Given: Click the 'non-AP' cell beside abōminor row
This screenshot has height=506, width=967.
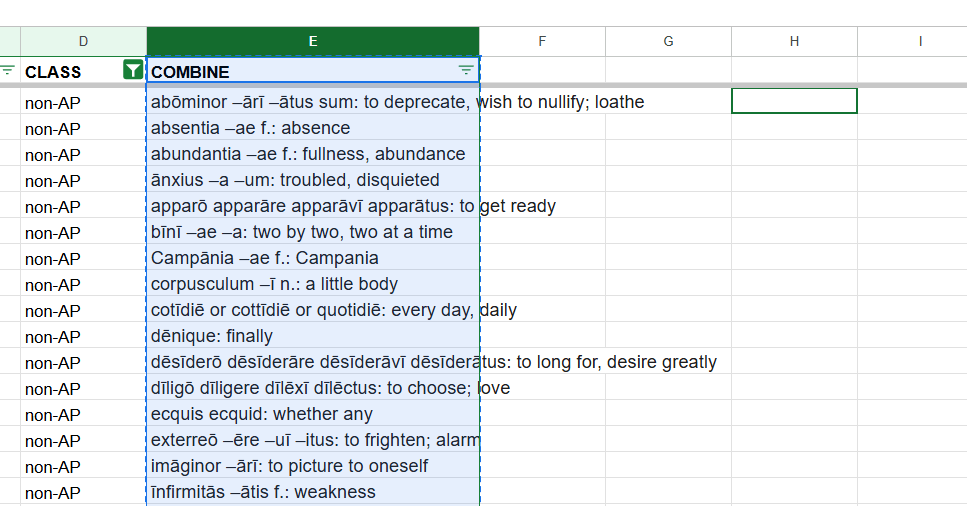Looking at the screenshot, I should coord(83,102).
